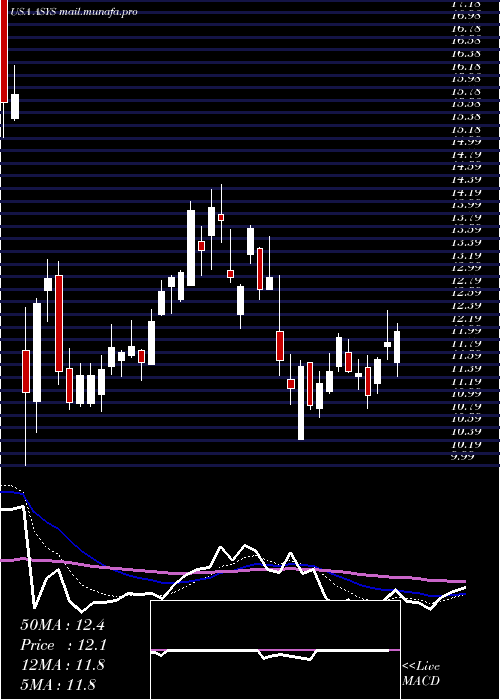
Task: Click the 16.38 price axis label
Action: (x=466, y=54)
